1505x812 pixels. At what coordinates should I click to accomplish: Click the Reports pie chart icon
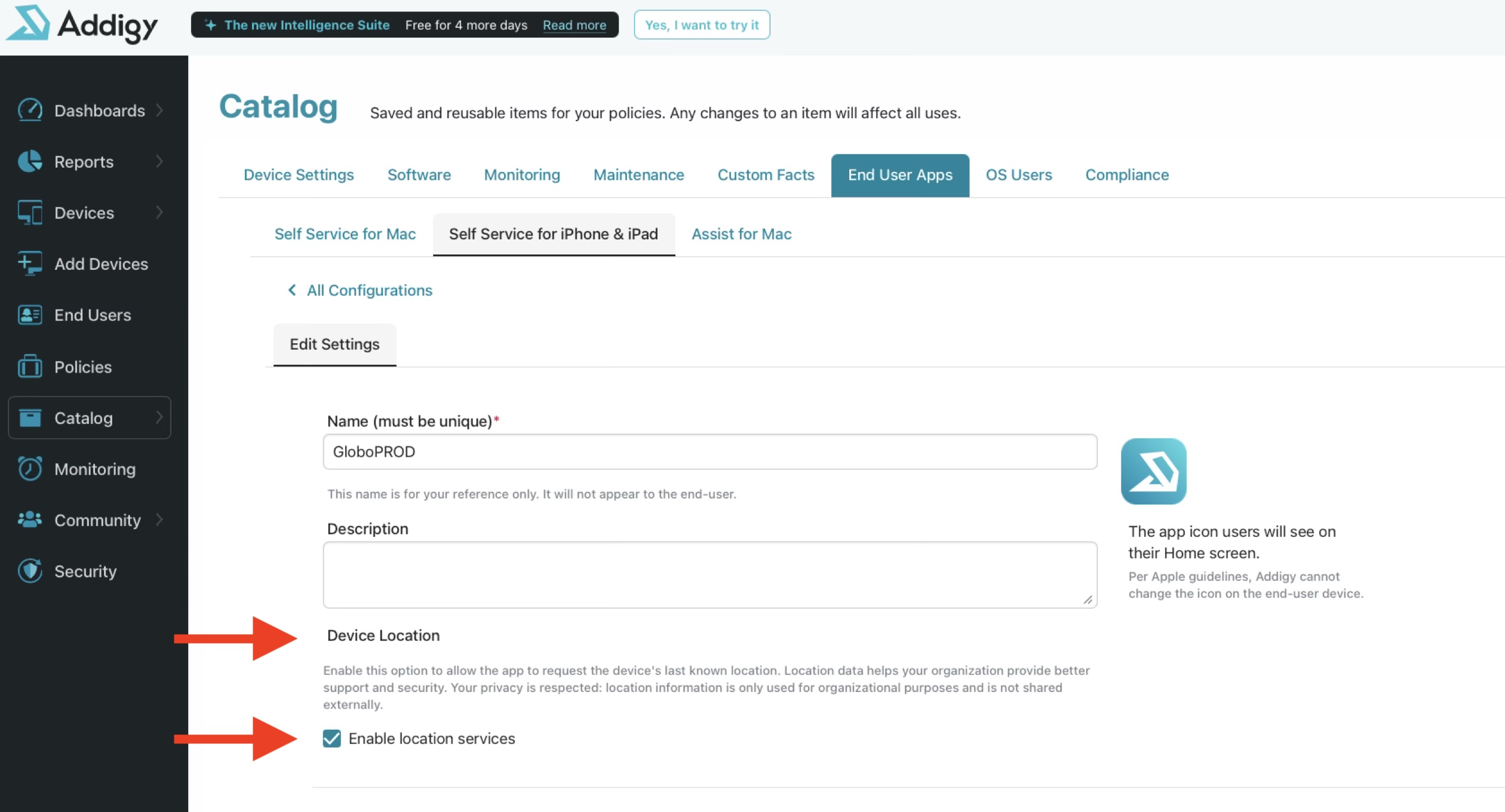pyautogui.click(x=30, y=161)
